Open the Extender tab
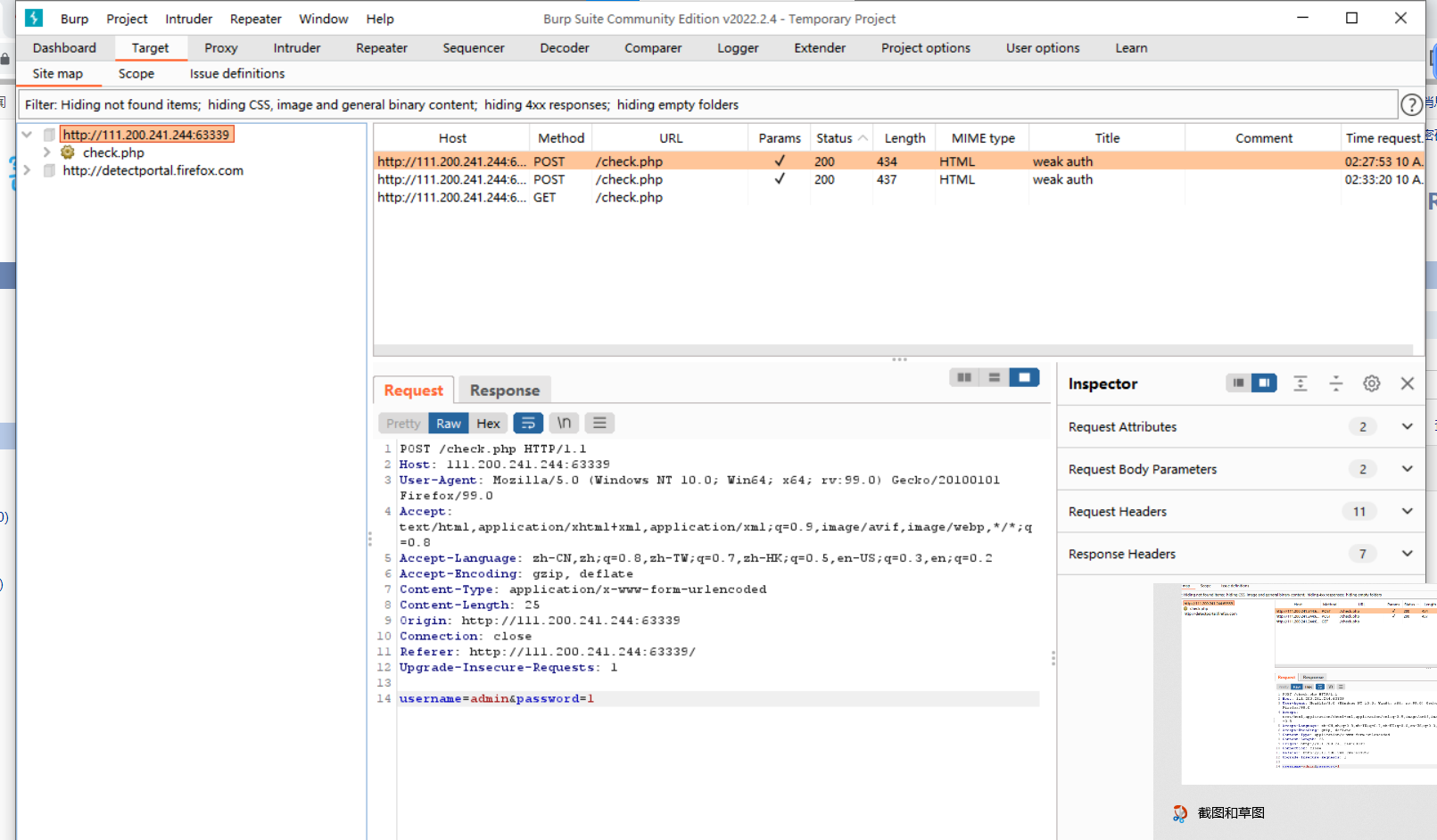Viewport: 1437px width, 840px height. pos(820,48)
